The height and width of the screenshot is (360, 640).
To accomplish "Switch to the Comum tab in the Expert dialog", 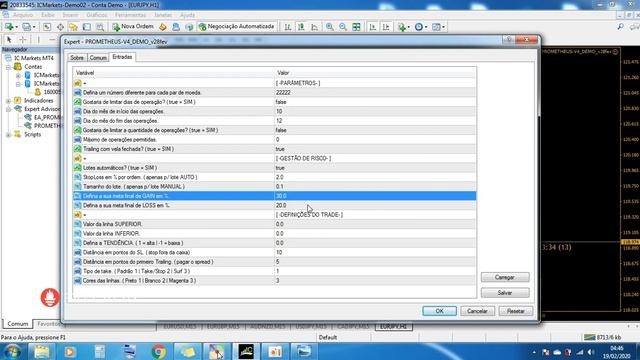I will click(98, 58).
